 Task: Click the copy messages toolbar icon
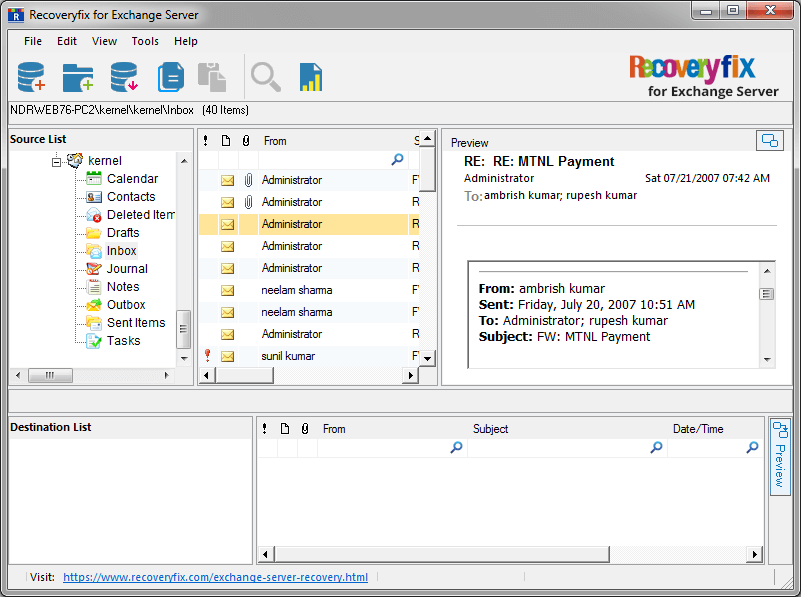tap(171, 77)
